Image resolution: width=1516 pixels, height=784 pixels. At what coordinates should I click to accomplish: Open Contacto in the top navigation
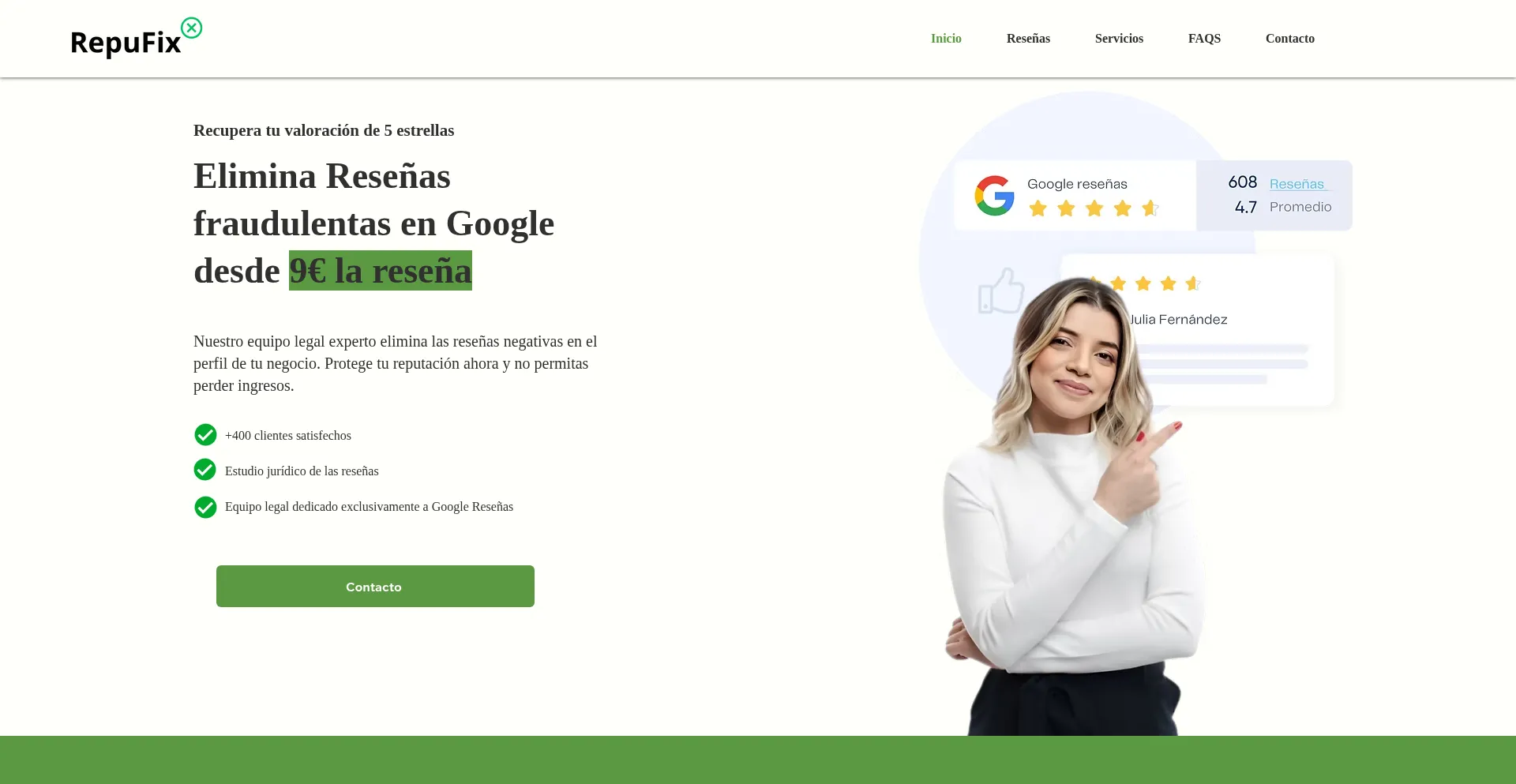(1289, 39)
